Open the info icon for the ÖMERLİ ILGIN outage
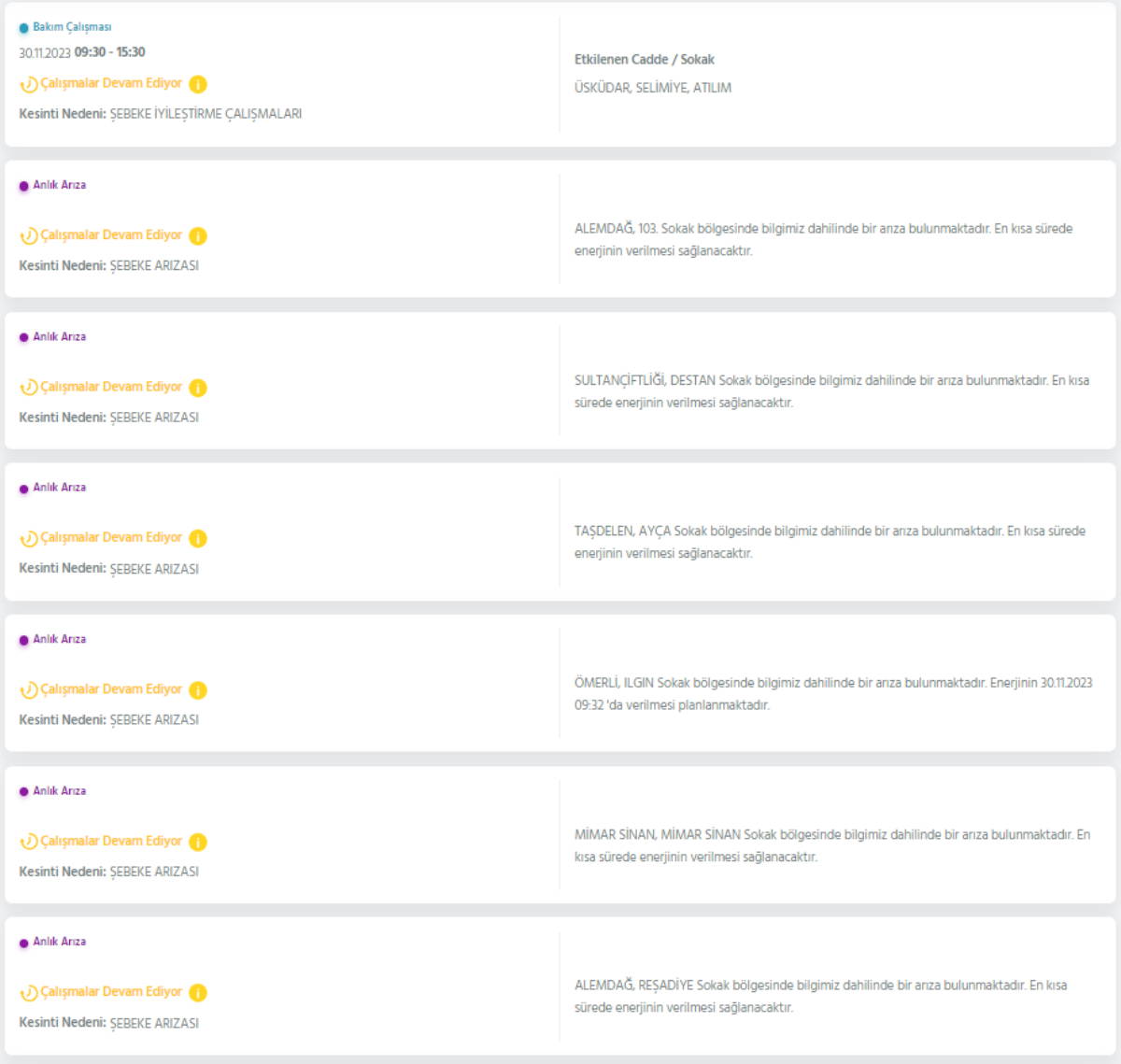This screenshot has height=1064, width=1121. [x=198, y=690]
